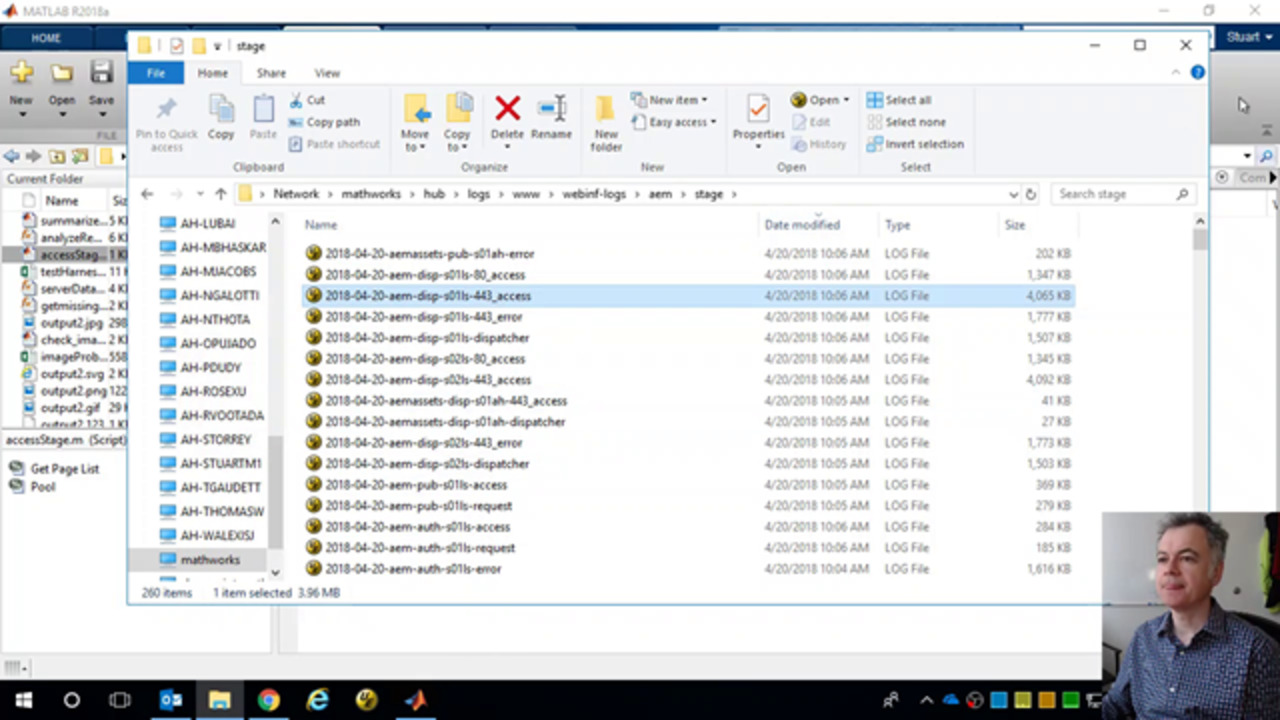1280x720 pixels.
Task: Click Invert selection button
Action: pos(914,144)
